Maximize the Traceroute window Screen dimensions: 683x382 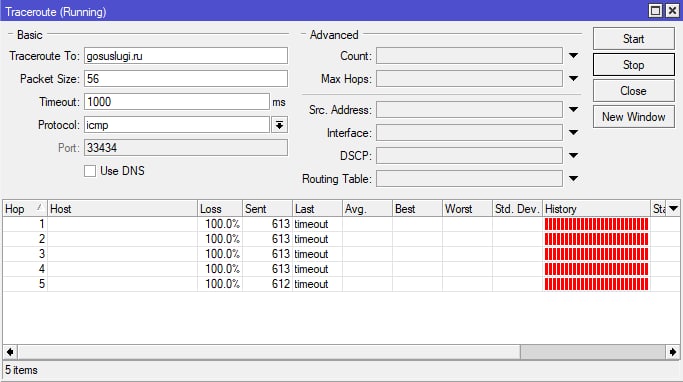(655, 11)
